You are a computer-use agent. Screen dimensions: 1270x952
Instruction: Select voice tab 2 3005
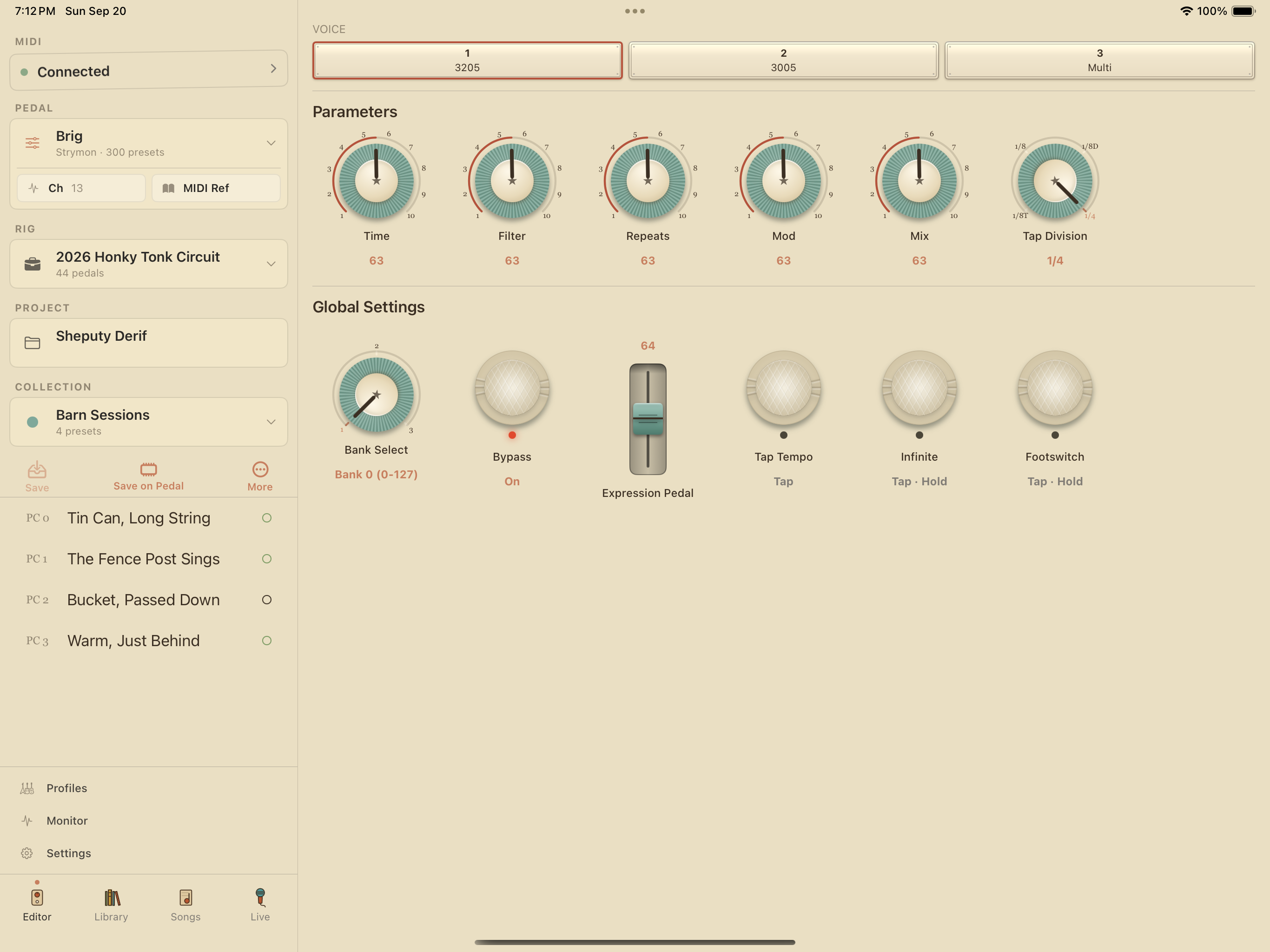click(784, 60)
